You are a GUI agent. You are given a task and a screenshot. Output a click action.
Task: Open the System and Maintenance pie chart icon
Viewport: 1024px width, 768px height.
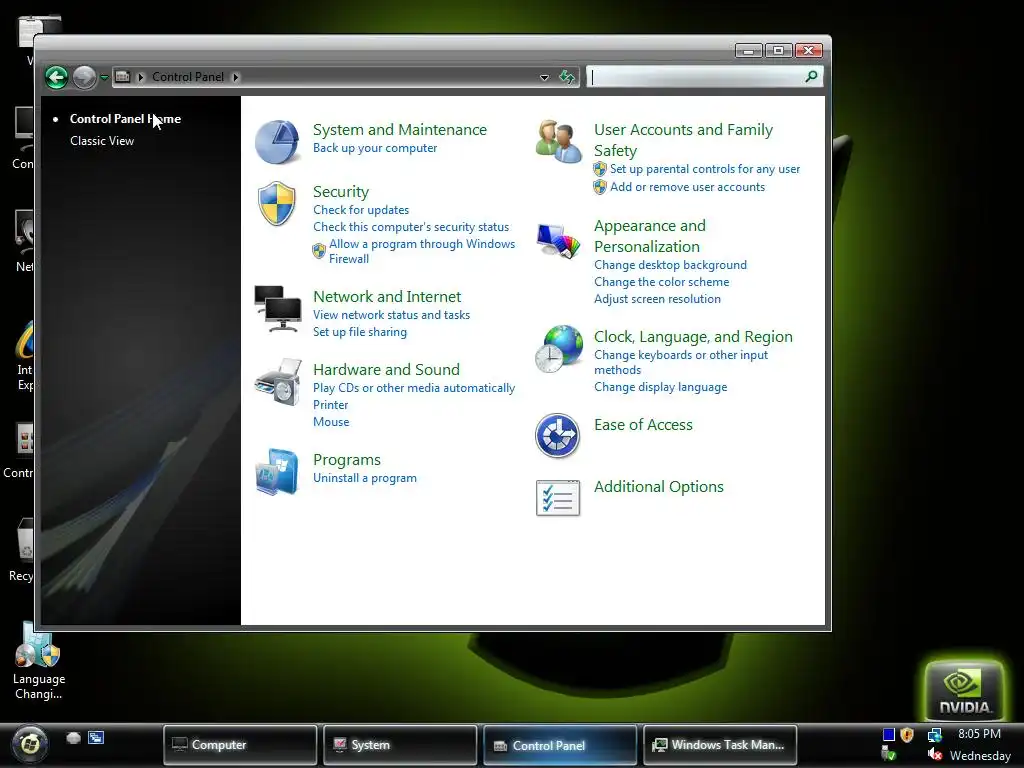coord(277,141)
